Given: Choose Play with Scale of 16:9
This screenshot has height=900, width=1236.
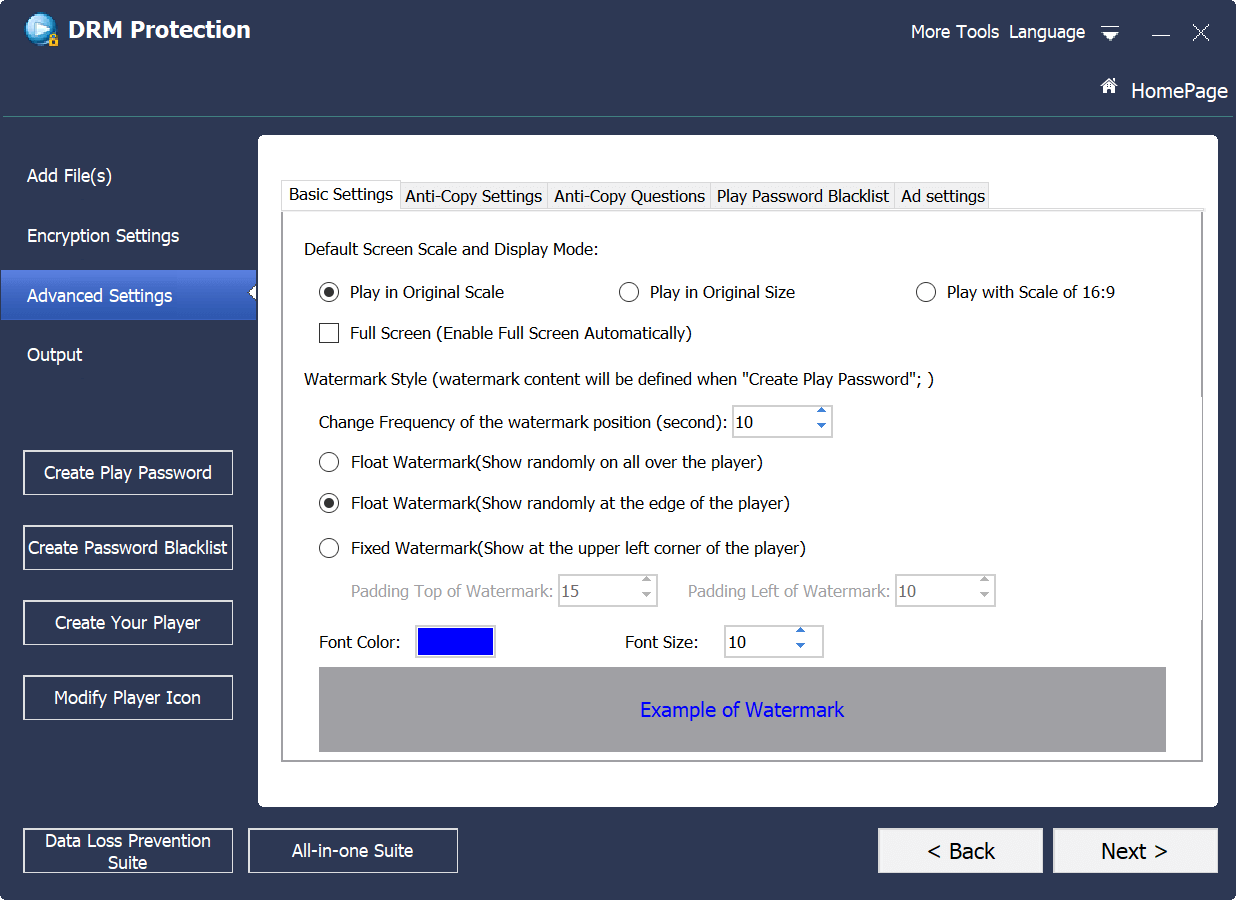Looking at the screenshot, I should coord(925,292).
